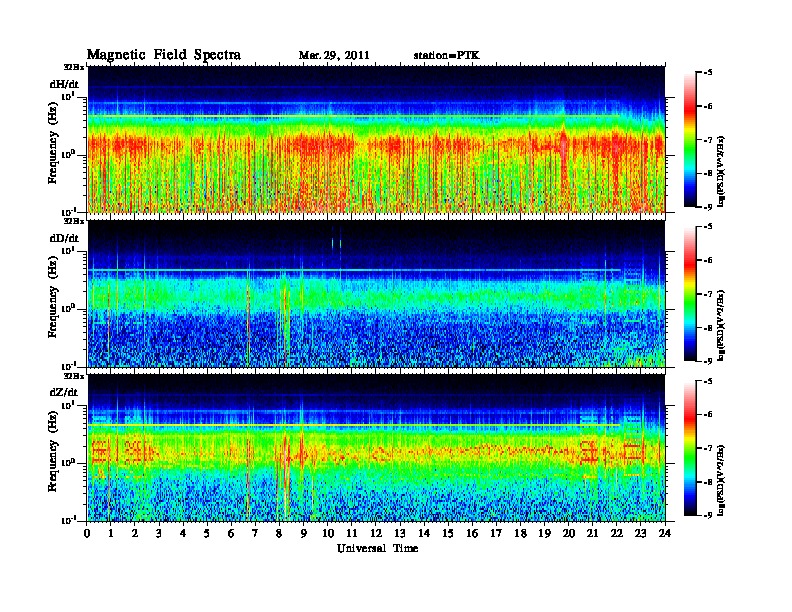Click the "dD/dt" panel label
Viewport: 792px width, 612px height.
[x=64, y=238]
